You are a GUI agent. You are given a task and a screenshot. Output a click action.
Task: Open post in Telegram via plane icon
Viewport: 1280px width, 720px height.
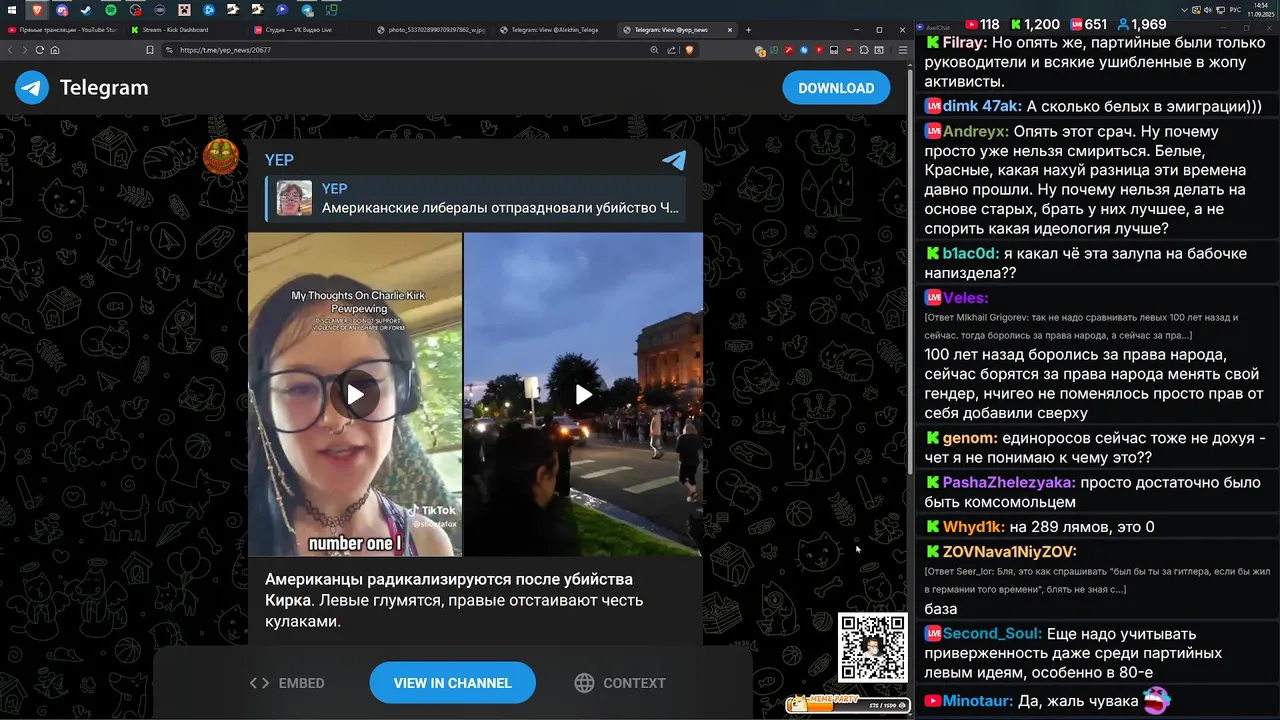click(674, 160)
